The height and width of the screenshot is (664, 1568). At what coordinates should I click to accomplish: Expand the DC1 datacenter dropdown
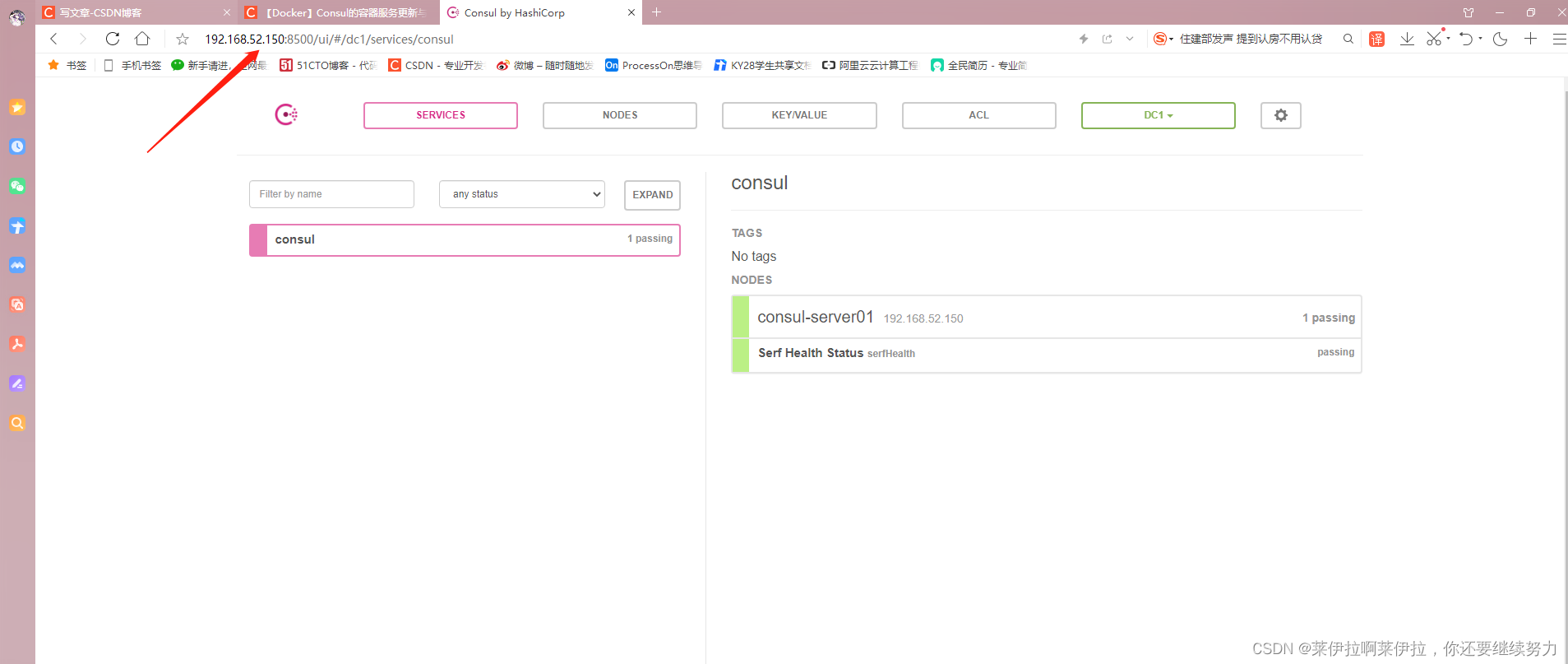pyautogui.click(x=1158, y=115)
